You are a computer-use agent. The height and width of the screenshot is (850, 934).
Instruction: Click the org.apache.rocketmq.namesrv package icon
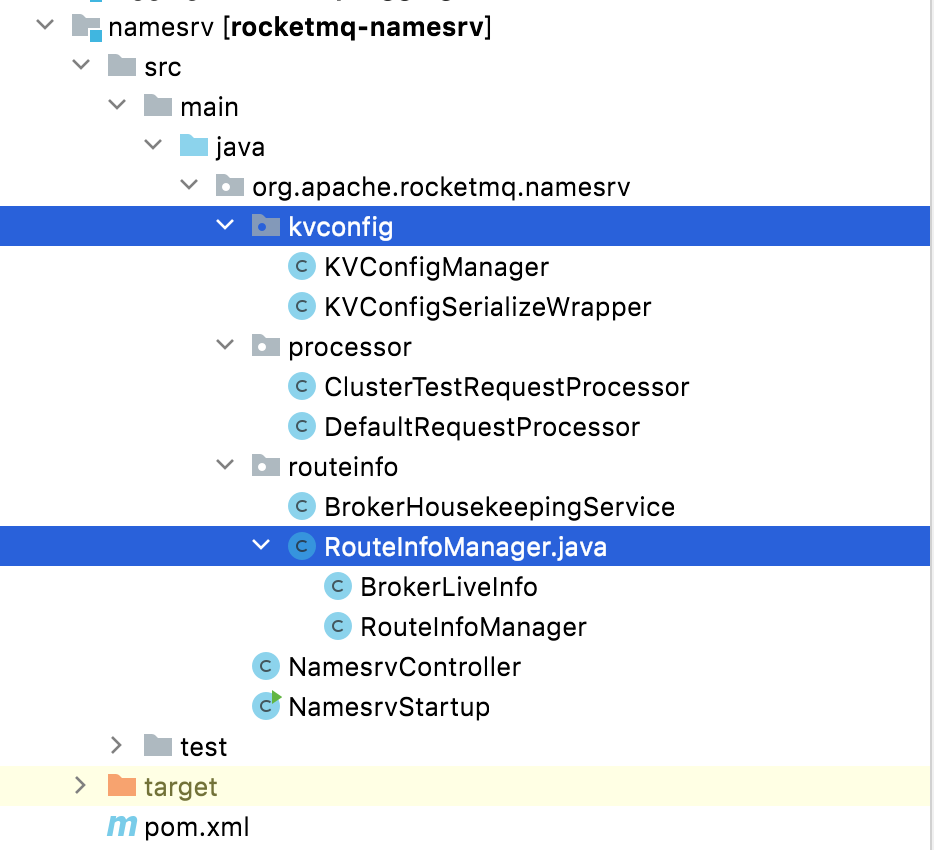230,186
